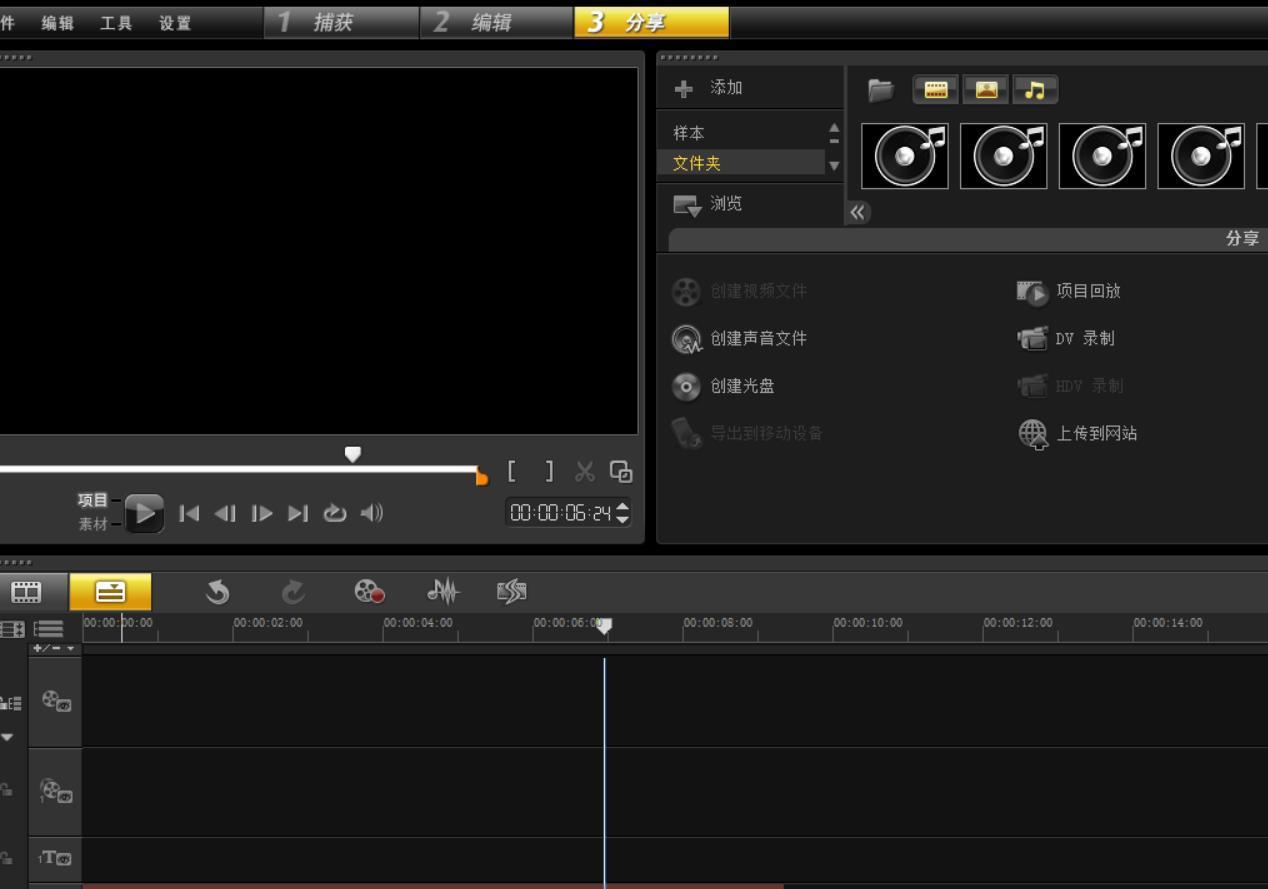Enlarge the preview window

[x=621, y=471]
